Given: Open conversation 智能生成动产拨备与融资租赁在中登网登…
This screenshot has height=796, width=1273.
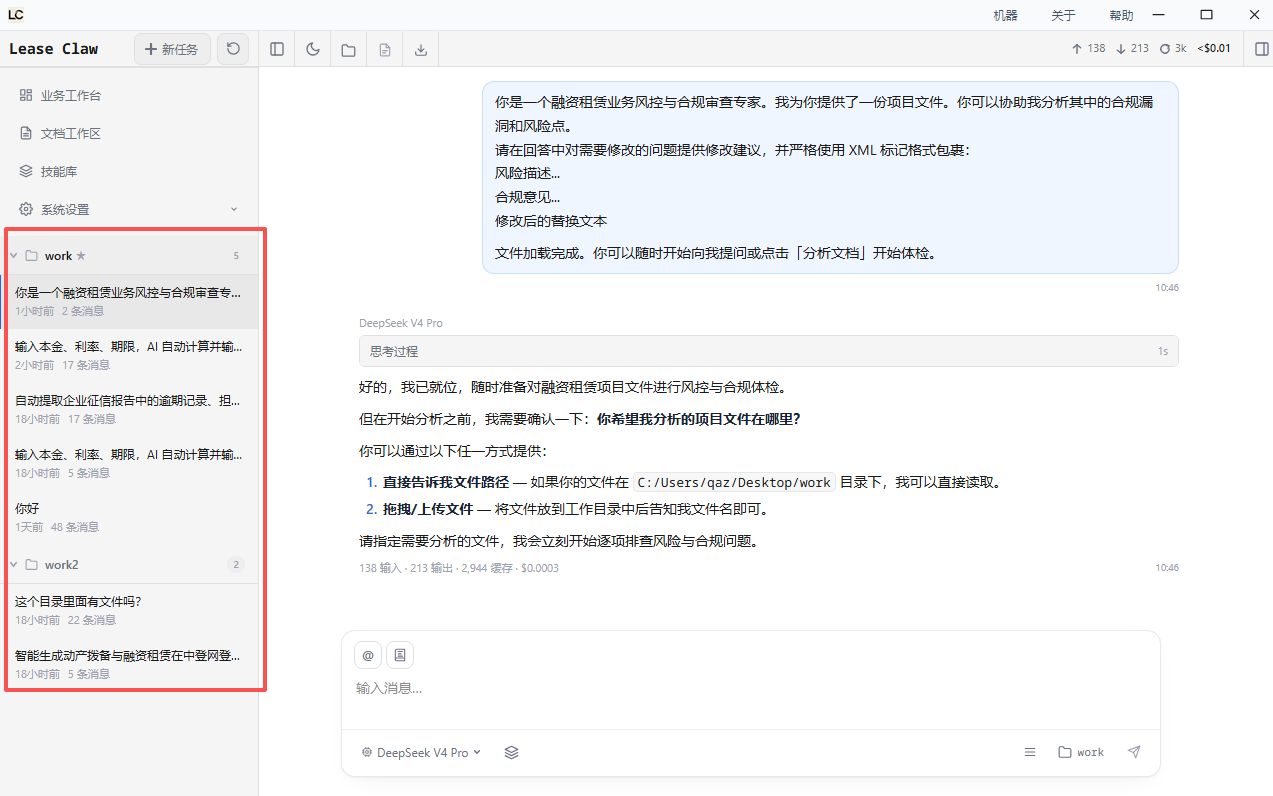Looking at the screenshot, I should tap(129, 665).
